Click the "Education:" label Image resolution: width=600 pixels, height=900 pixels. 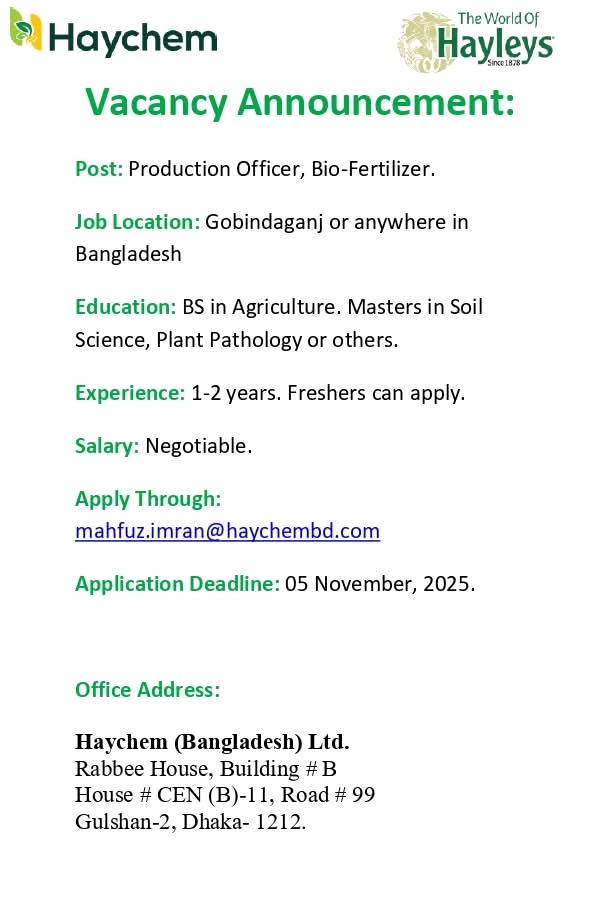point(126,307)
